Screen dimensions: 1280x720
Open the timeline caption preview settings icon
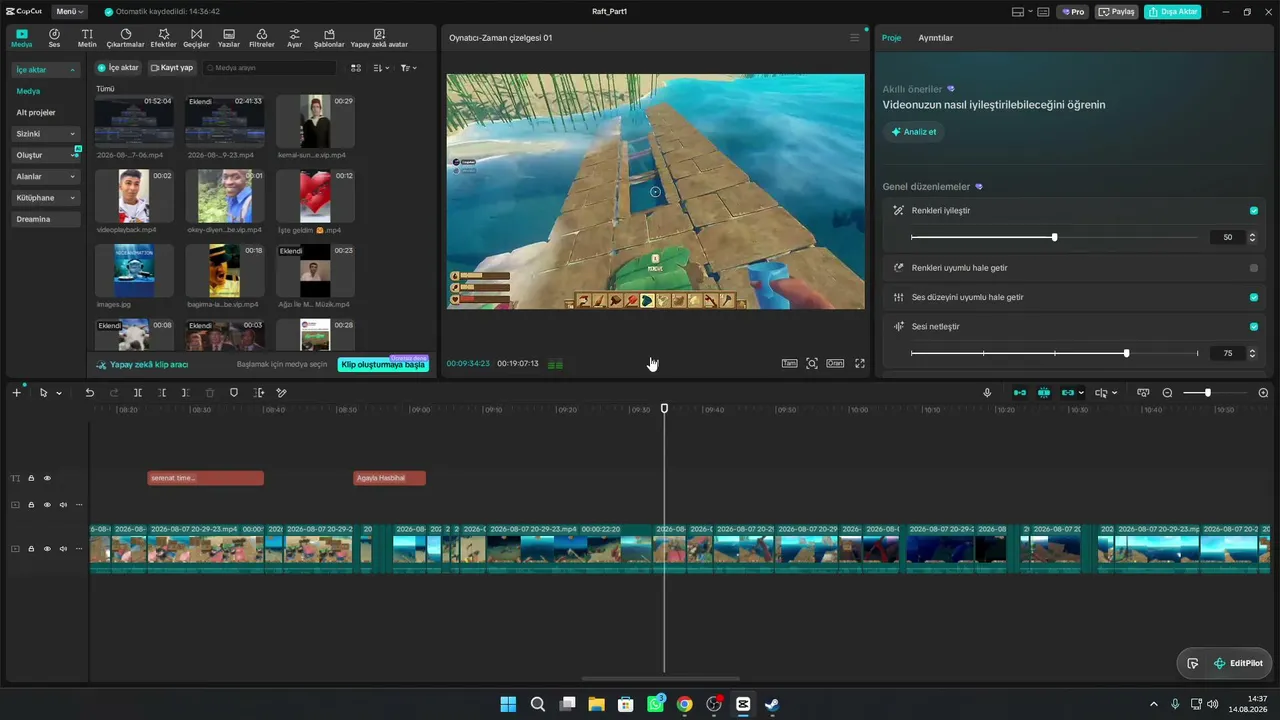click(1143, 393)
